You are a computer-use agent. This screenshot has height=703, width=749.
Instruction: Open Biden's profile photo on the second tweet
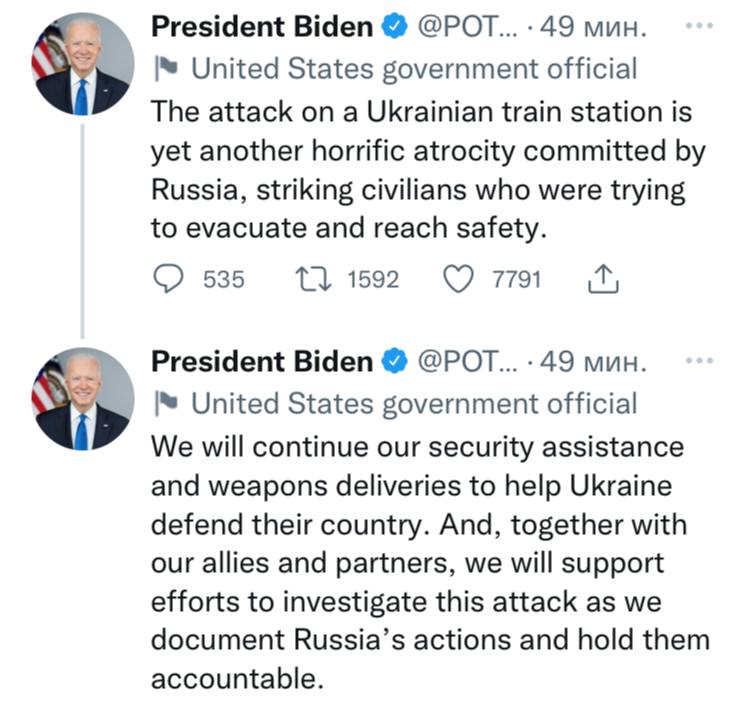[x=83, y=397]
